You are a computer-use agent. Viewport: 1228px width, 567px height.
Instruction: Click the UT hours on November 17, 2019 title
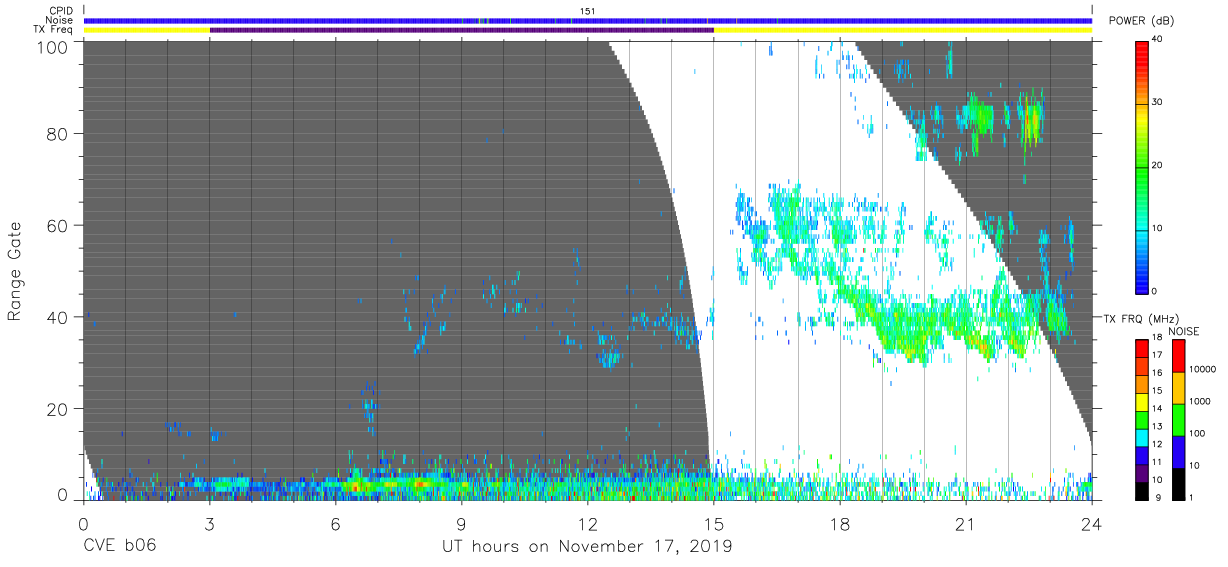[x=588, y=547]
